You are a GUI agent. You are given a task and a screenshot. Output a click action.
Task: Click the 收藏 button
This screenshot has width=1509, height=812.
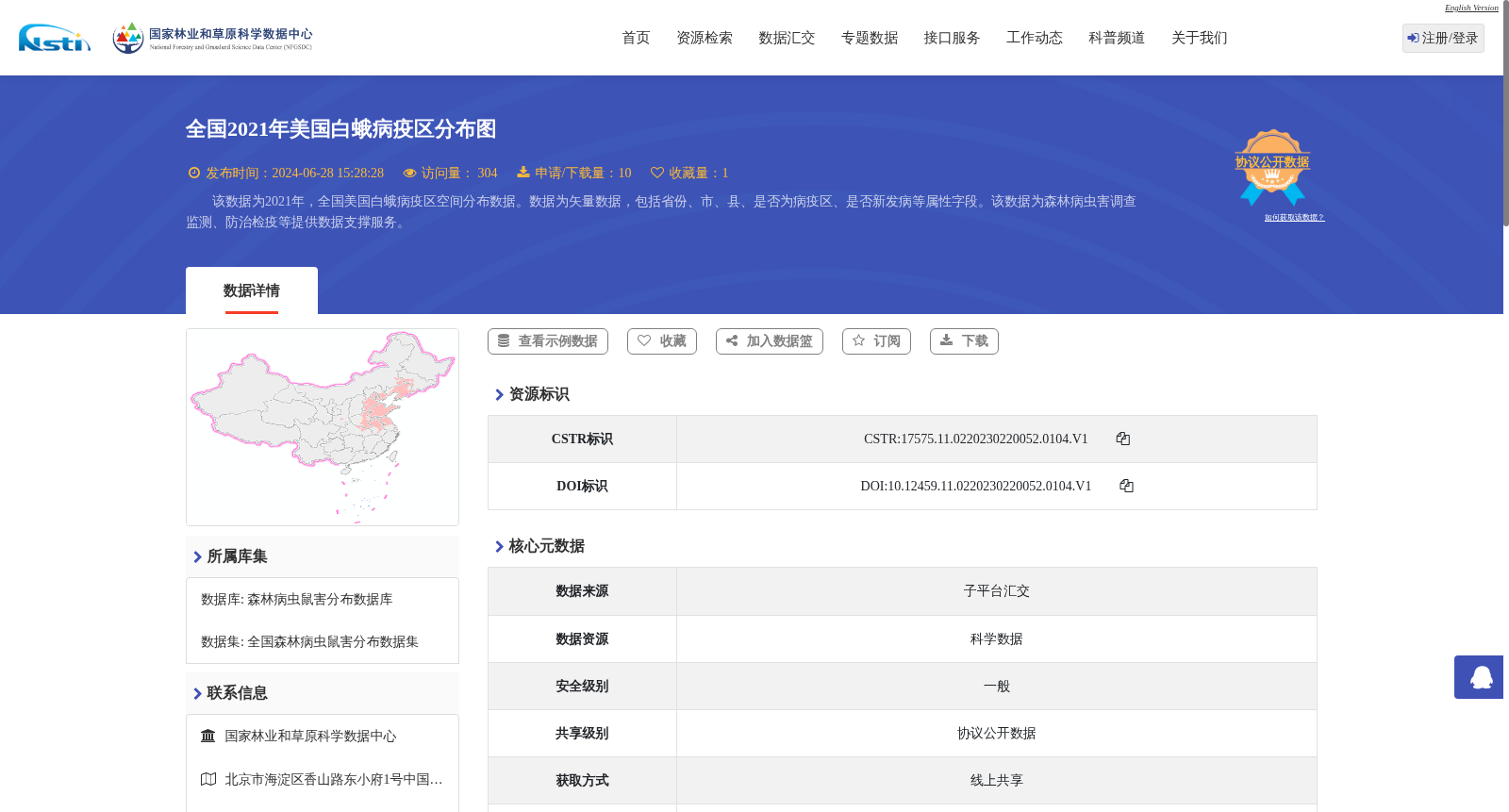[662, 341]
